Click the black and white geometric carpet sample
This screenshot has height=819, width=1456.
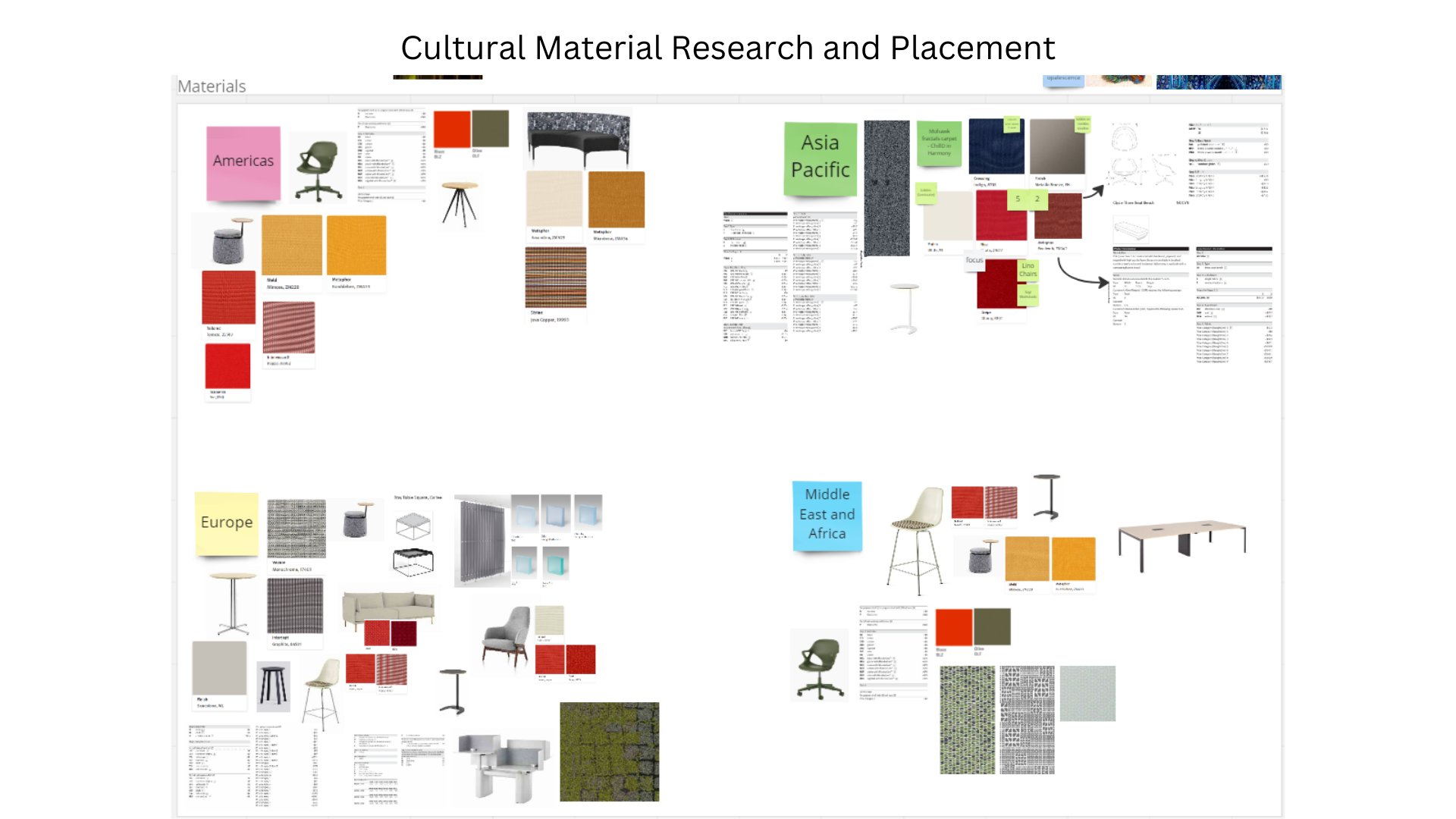tap(1027, 720)
